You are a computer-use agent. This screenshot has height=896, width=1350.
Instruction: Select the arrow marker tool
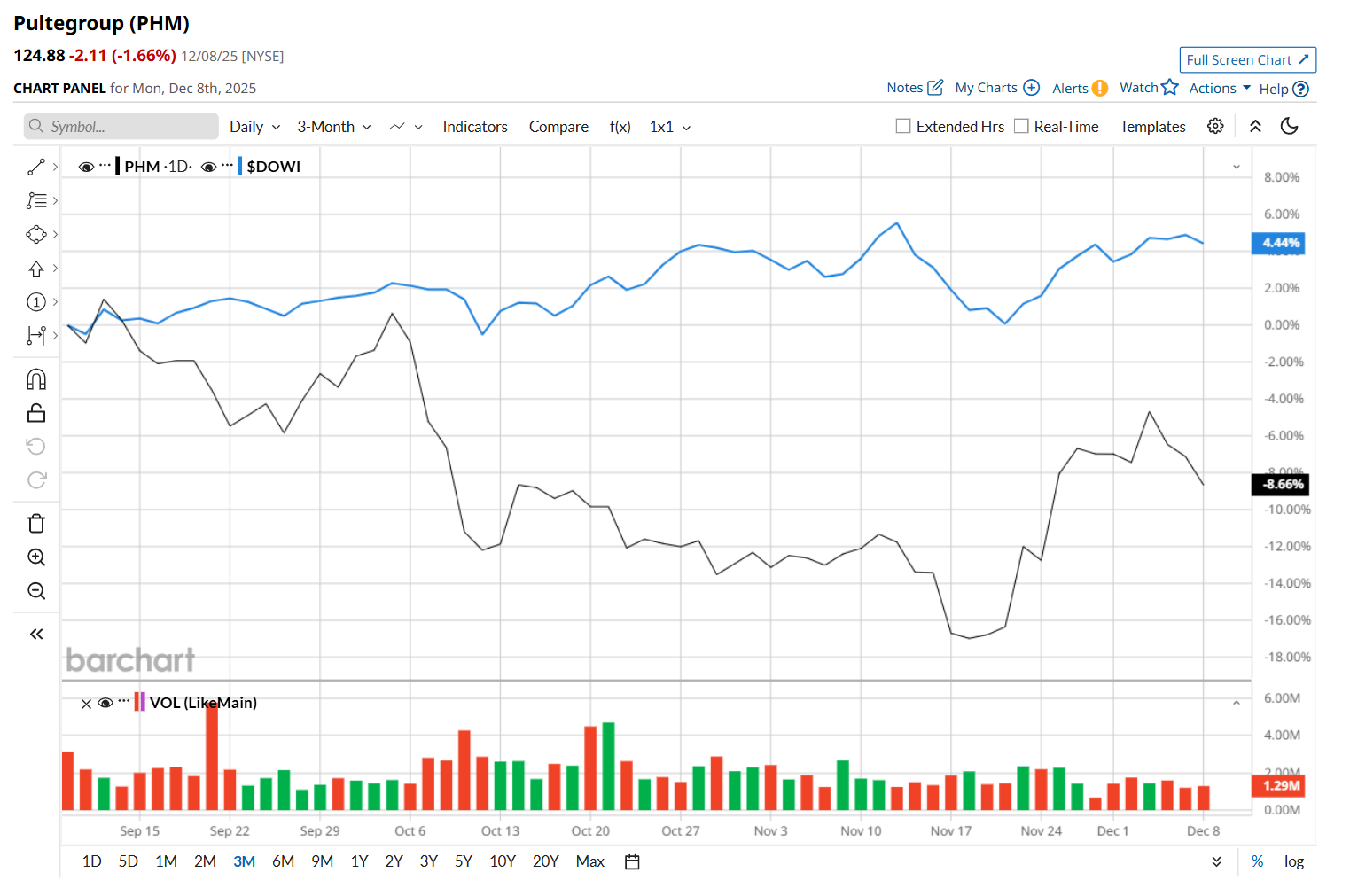click(x=36, y=269)
